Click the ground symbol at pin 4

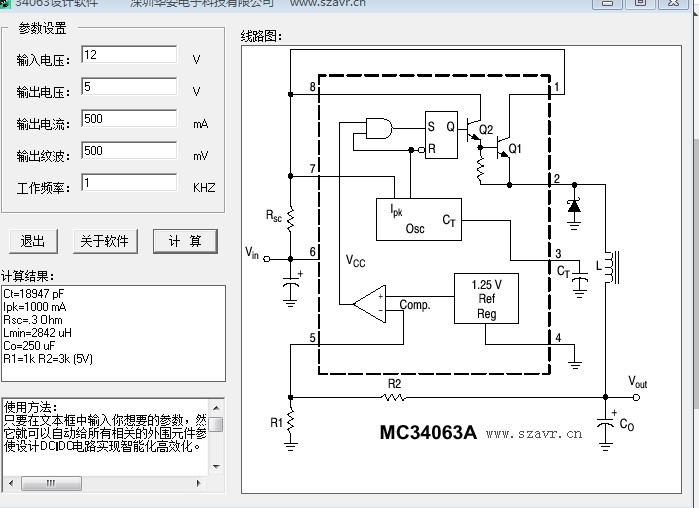tap(575, 365)
